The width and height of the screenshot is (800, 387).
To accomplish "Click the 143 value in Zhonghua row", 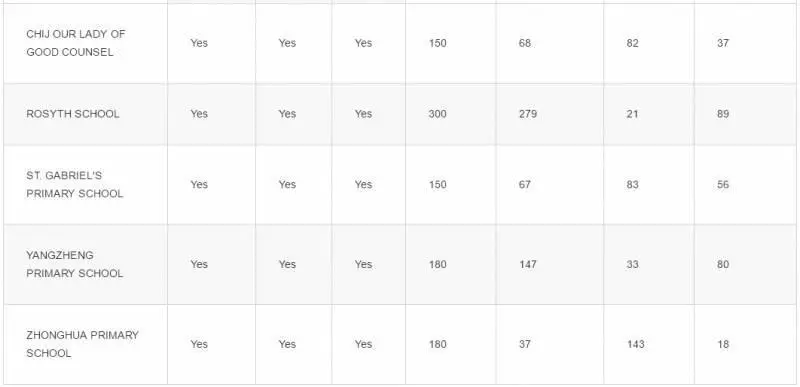I will (x=635, y=344).
